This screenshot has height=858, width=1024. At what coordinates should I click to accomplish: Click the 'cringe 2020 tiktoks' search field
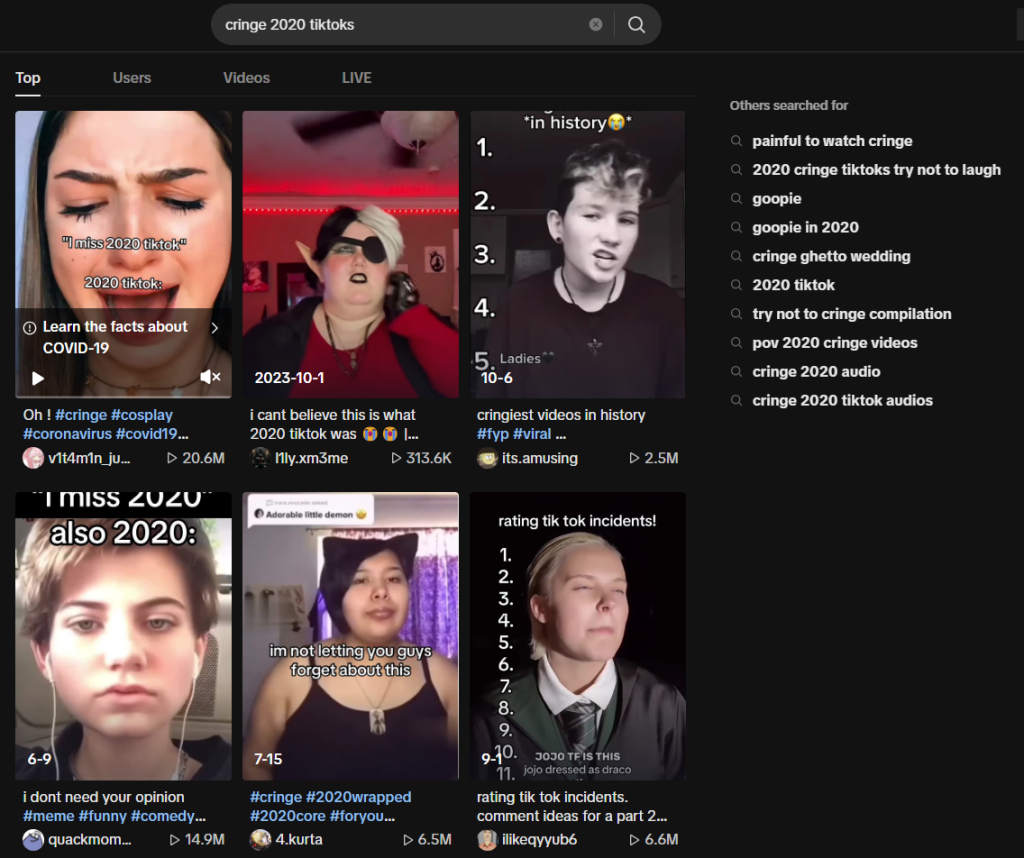[400, 25]
